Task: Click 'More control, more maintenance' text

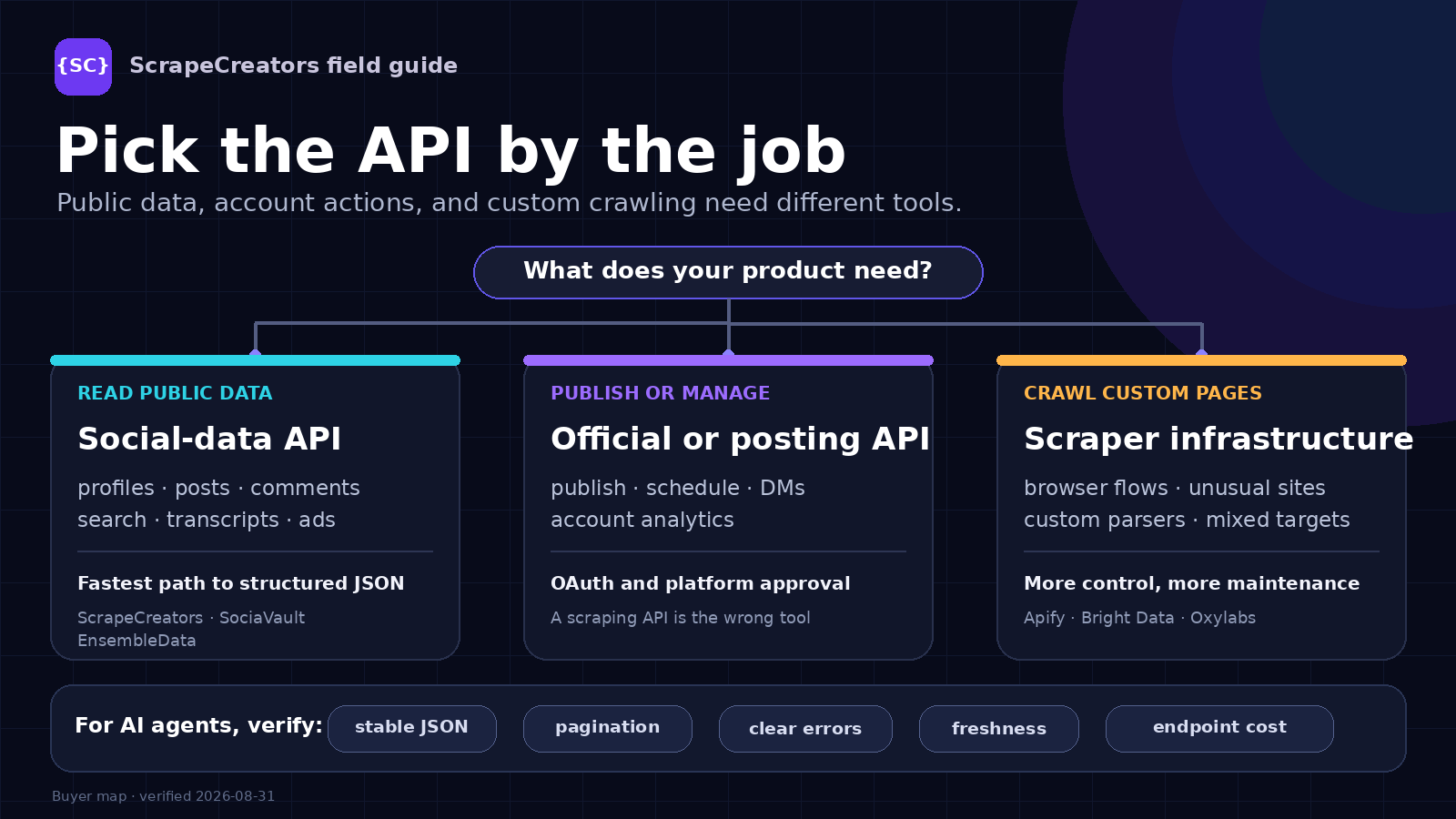Action: pos(1192,583)
